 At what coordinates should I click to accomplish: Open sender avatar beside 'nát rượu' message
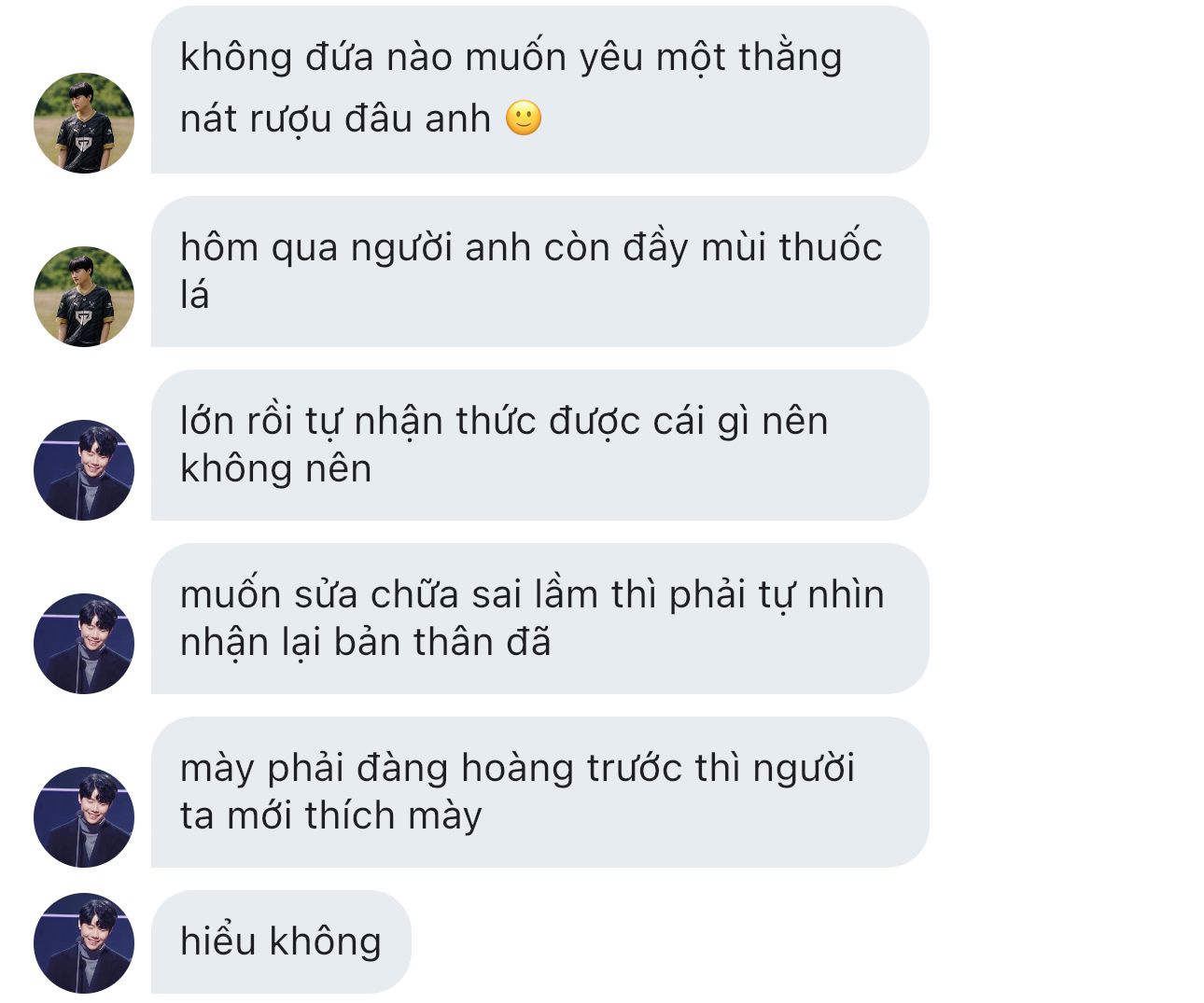pyautogui.click(x=84, y=123)
